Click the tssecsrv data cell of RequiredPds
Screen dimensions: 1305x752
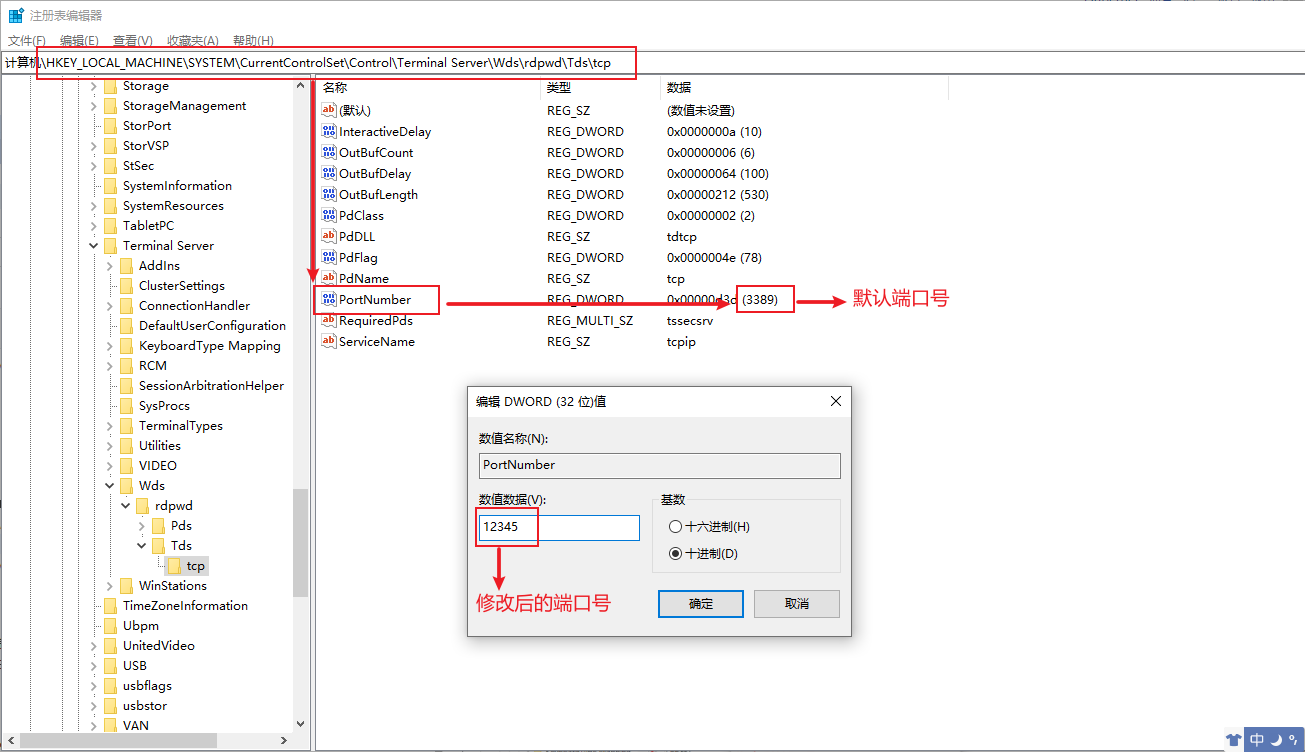[691, 320]
